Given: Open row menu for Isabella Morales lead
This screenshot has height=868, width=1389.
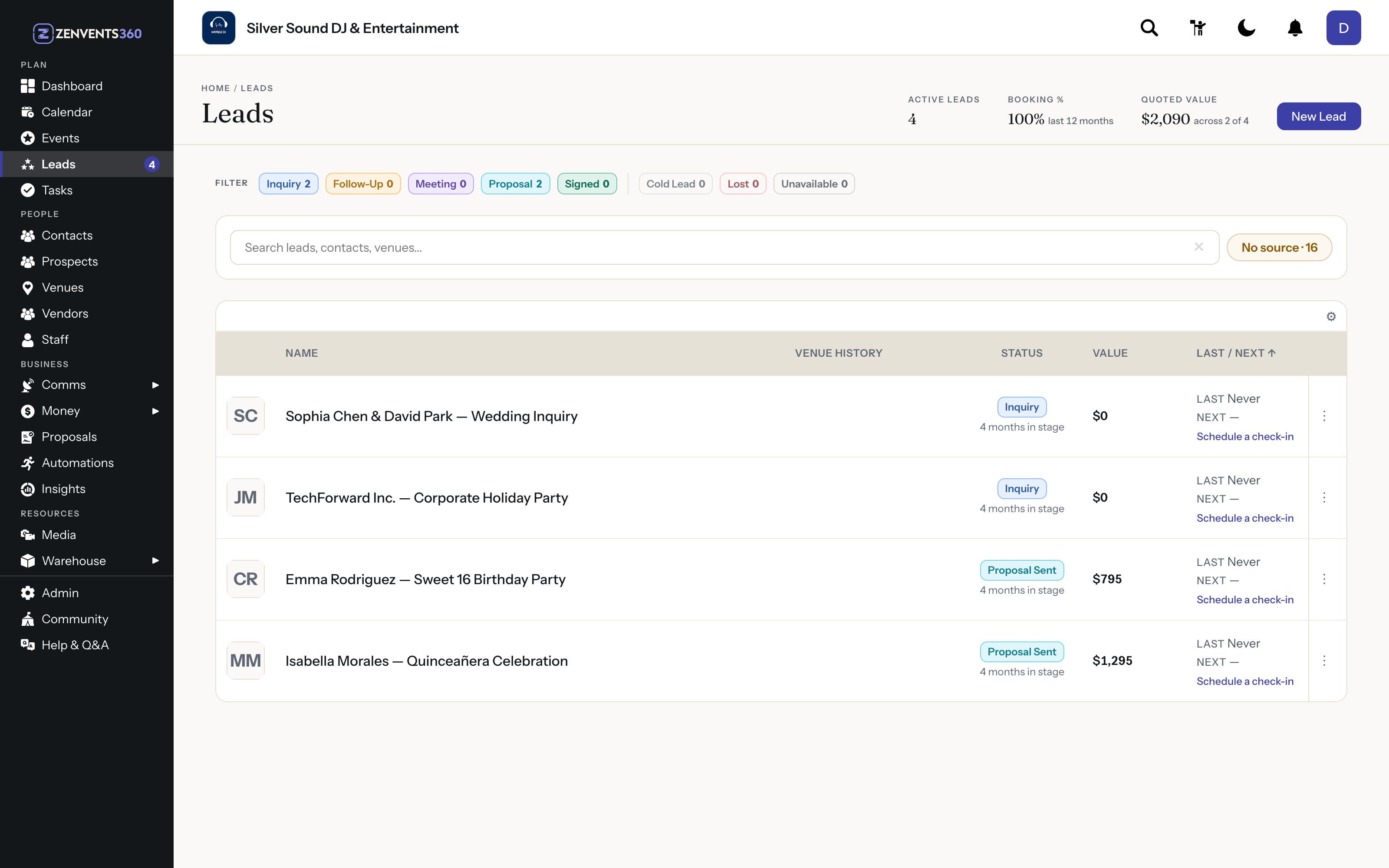Looking at the screenshot, I should [1324, 660].
